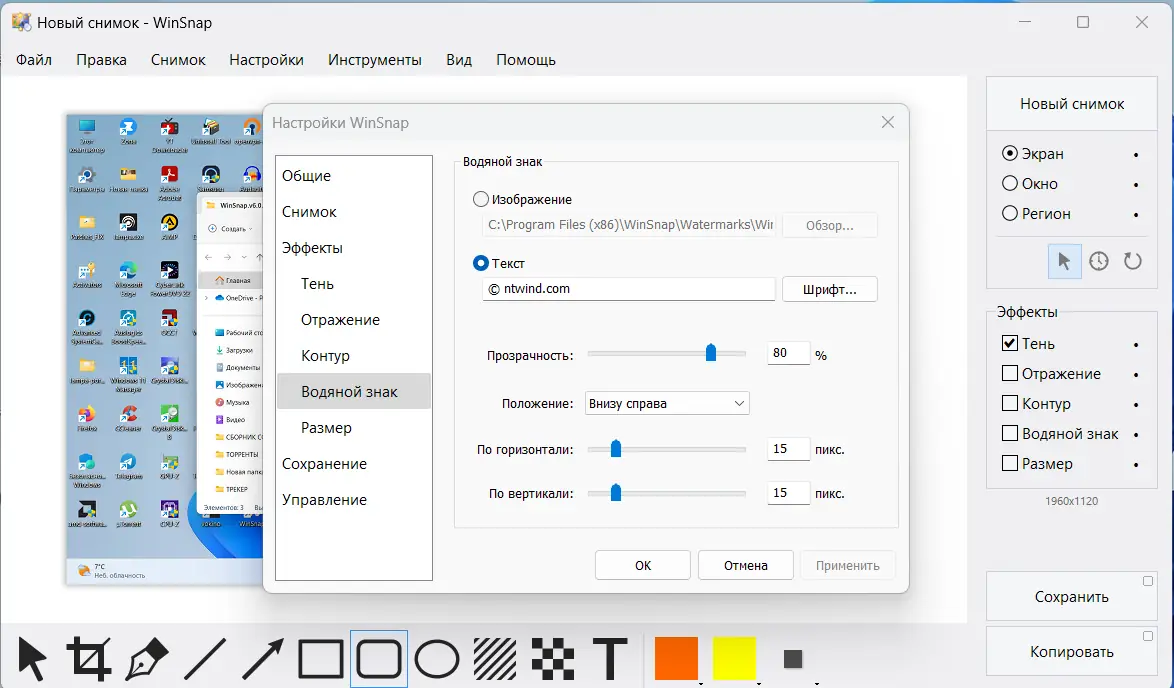Viewport: 1174px width, 688px height.
Task: Select the Arrow line tool
Action: [263, 659]
